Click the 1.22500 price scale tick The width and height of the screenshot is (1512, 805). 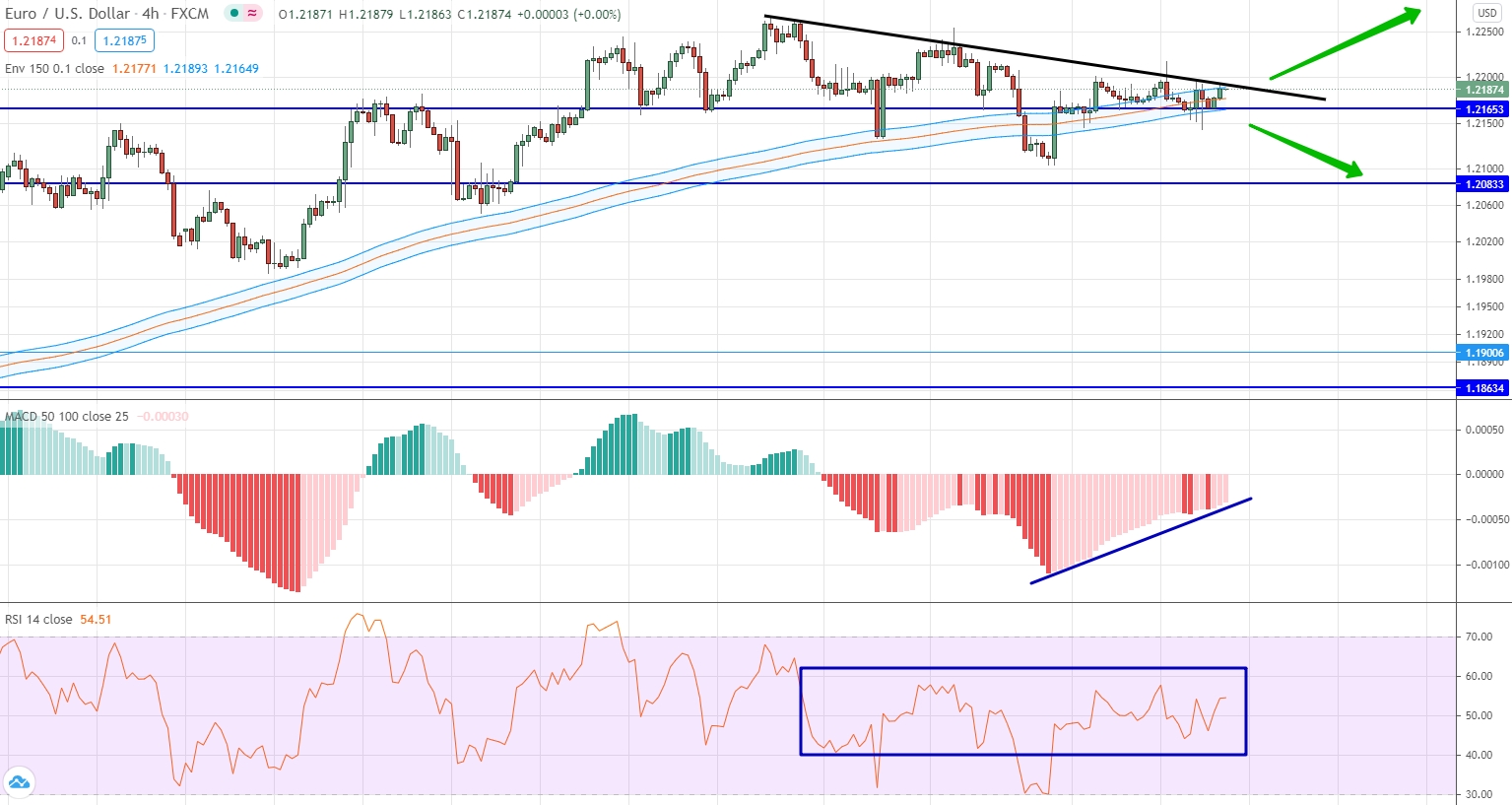point(1484,32)
